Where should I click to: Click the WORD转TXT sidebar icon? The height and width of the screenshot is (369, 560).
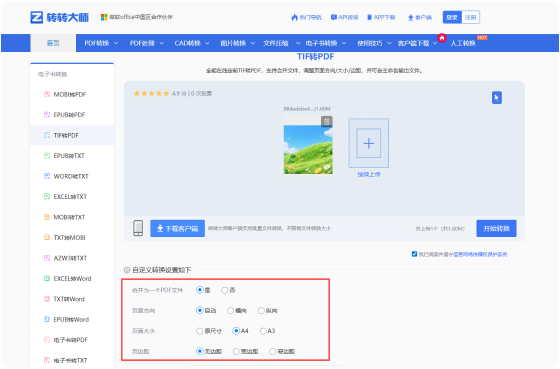point(47,176)
